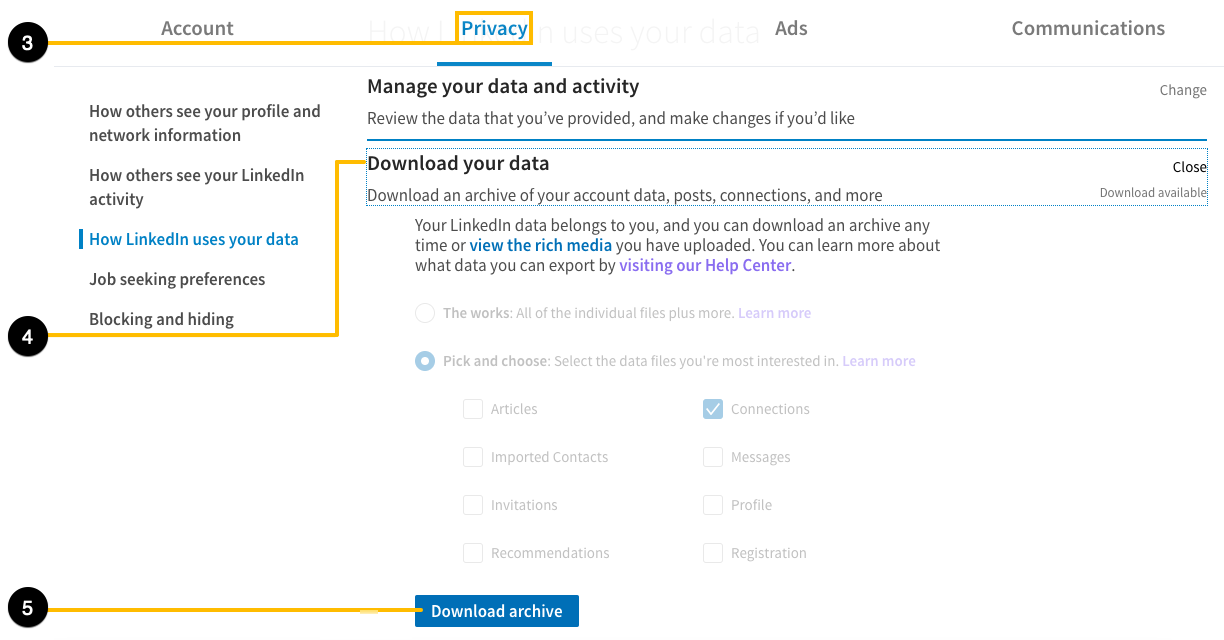Enable the Articles checkbox

(472, 409)
